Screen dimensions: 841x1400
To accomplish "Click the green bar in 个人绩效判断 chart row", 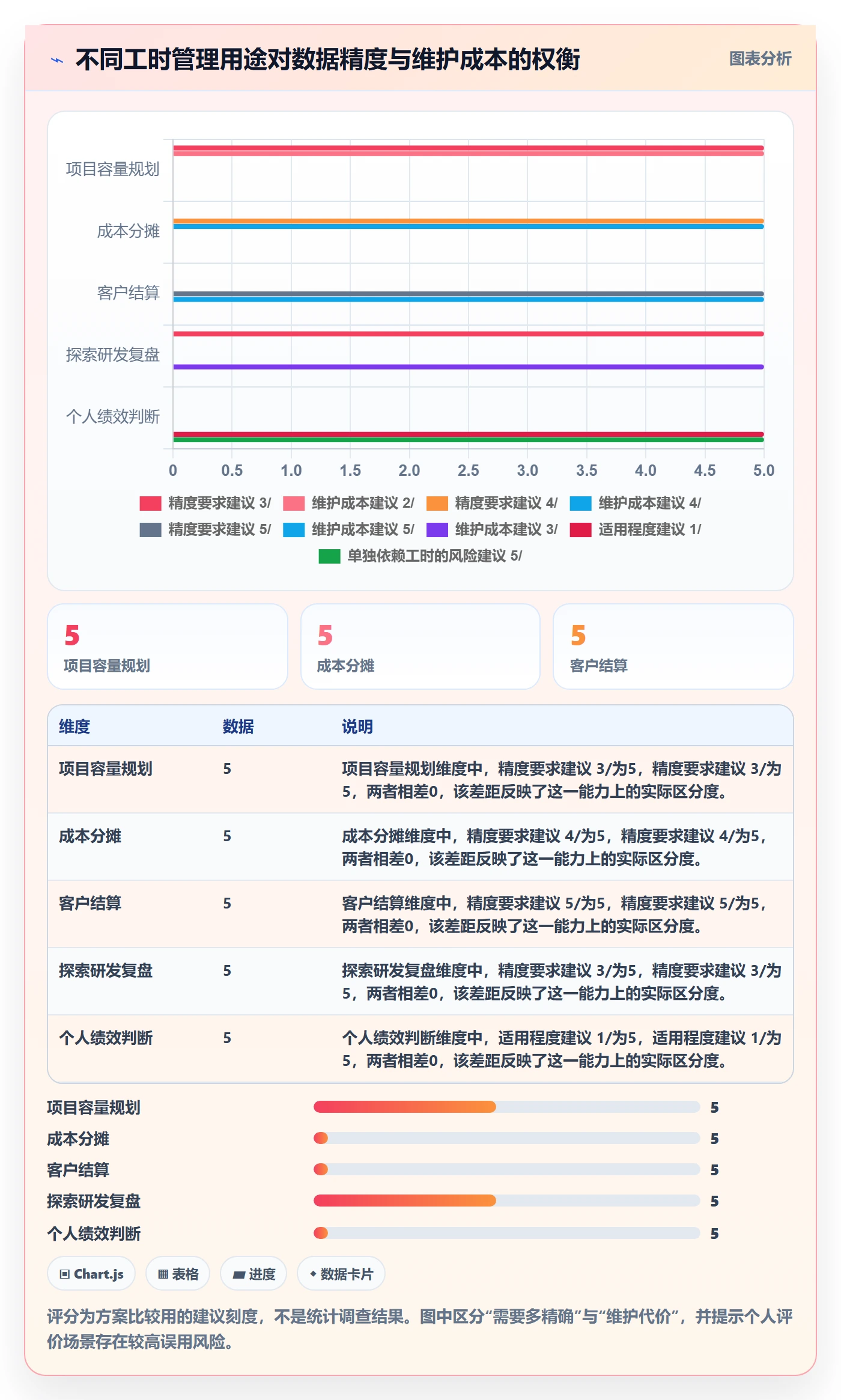I will (469, 440).
